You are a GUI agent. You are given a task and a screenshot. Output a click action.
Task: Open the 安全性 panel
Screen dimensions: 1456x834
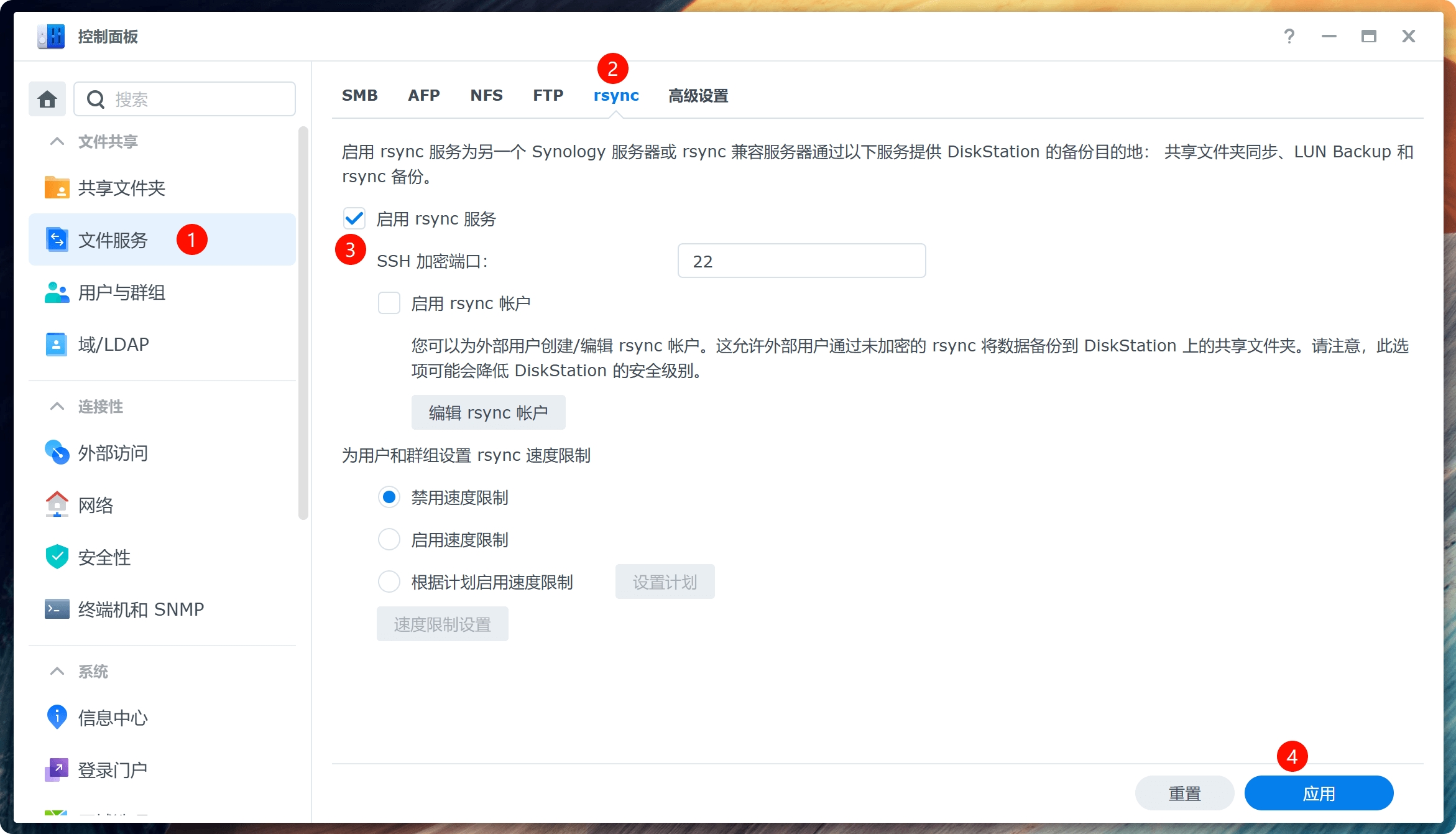point(104,557)
